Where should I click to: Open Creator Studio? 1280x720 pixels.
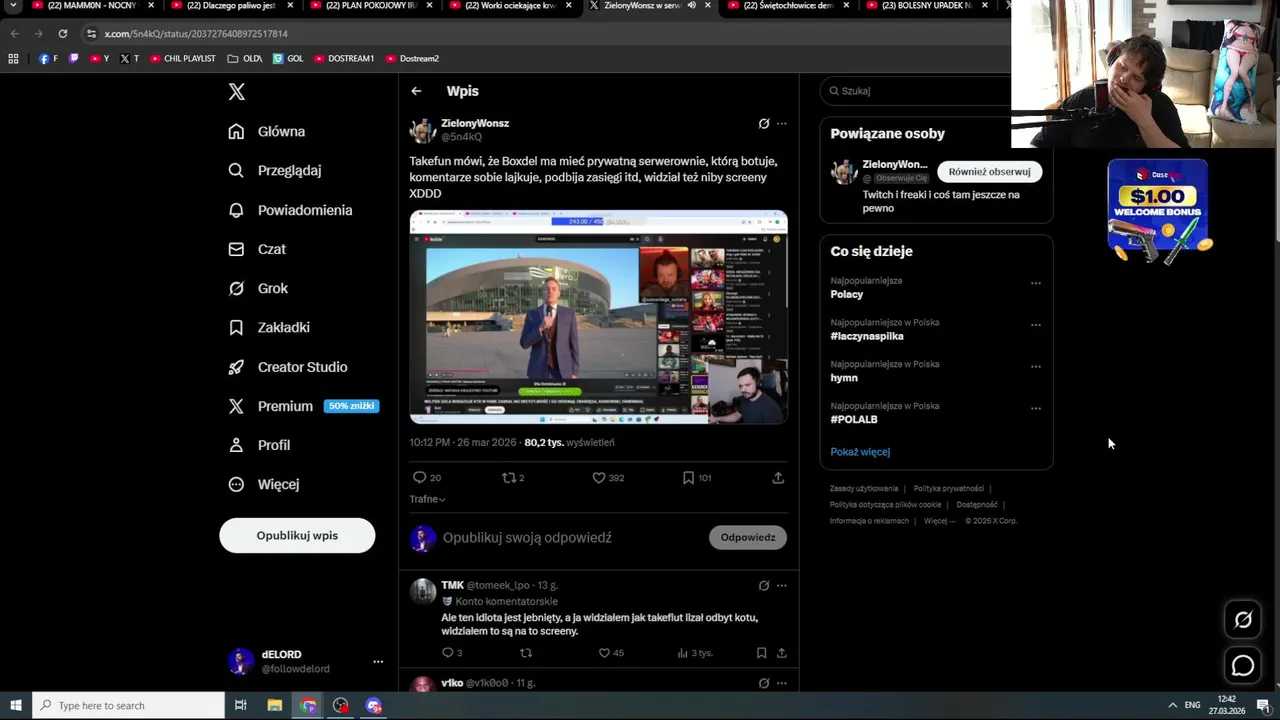pos(288,367)
